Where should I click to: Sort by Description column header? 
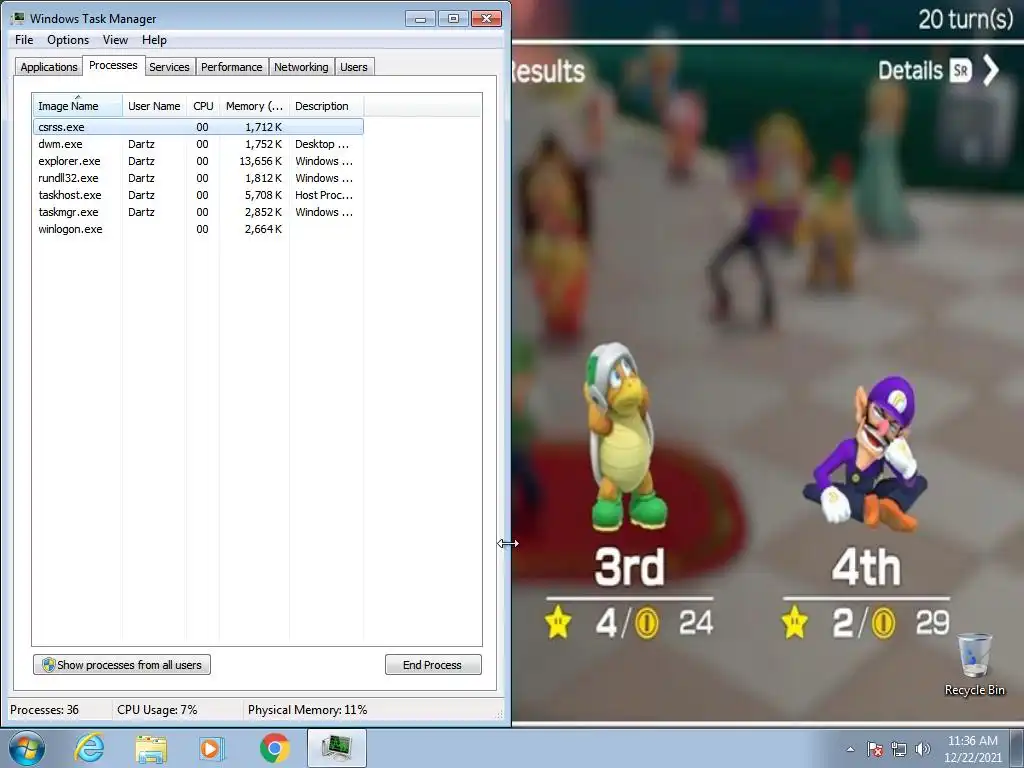click(x=326, y=106)
